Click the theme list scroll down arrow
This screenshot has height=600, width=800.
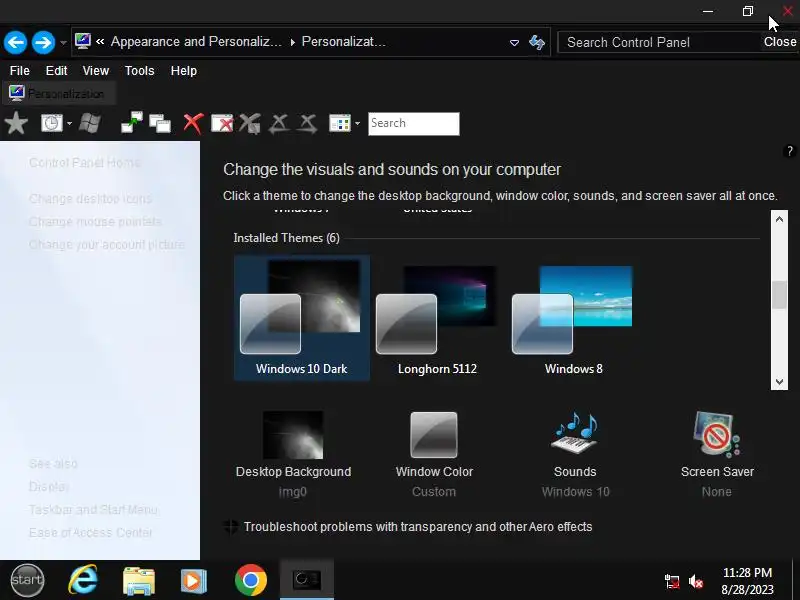pos(779,381)
